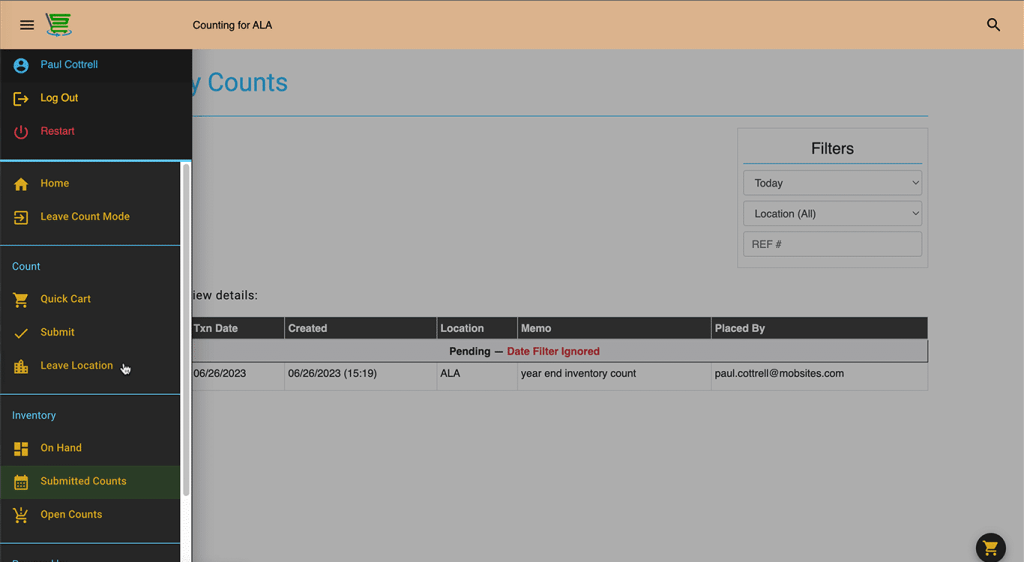Screen dimensions: 1024x562
Task: Choose Leave Location from the sidebar
Action: point(76,366)
